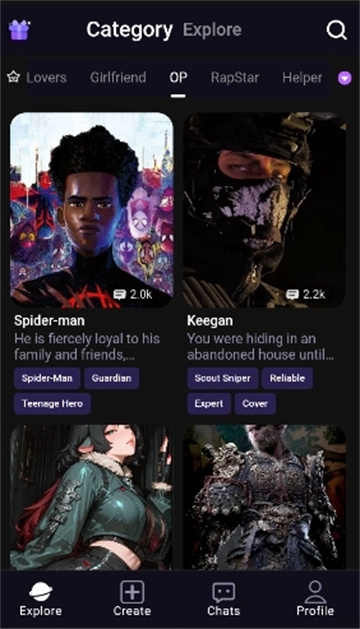Open the Chats bubble icon
Viewport: 360px width, 629px height.
tap(224, 592)
